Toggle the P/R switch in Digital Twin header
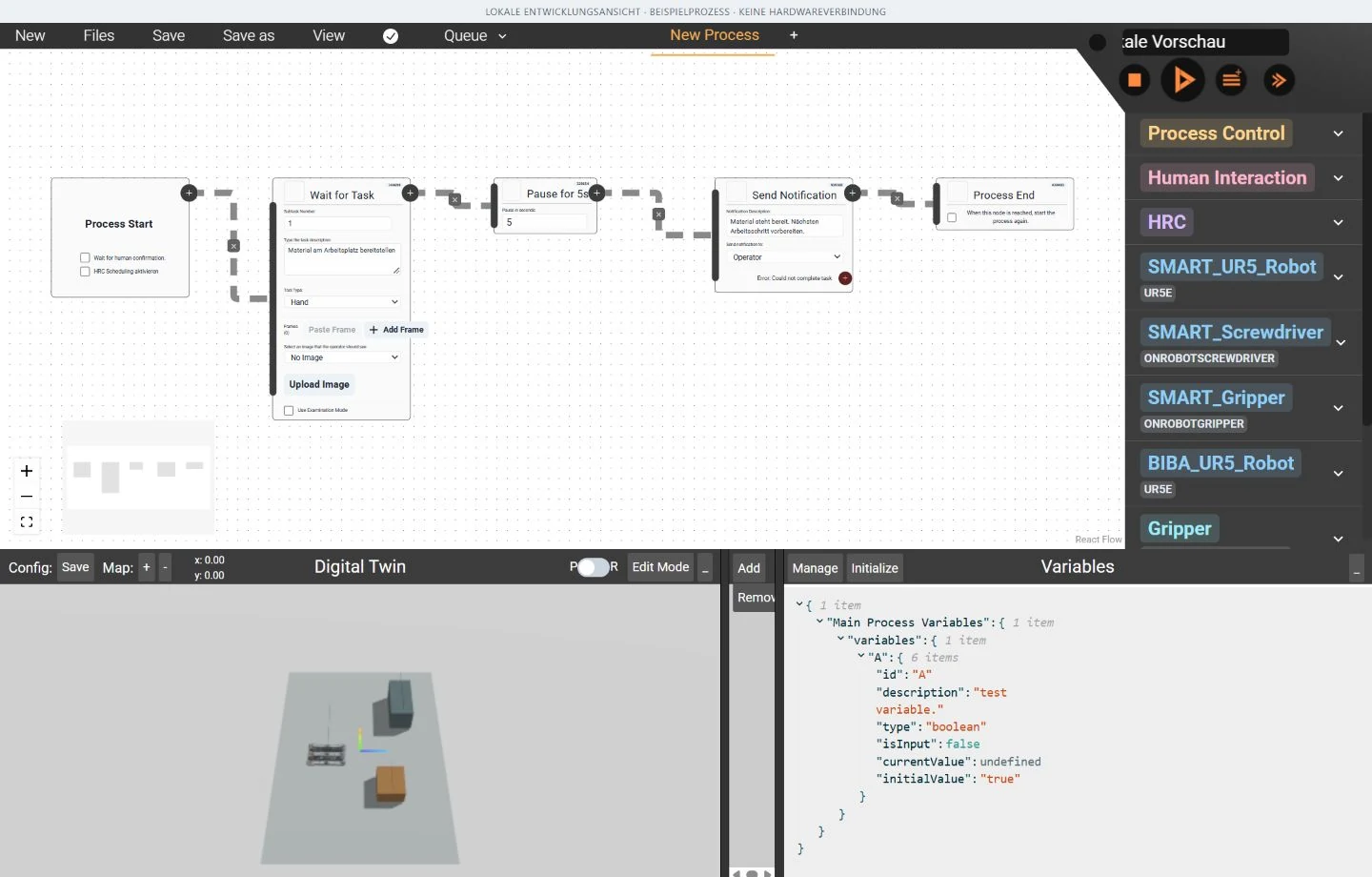 tap(593, 567)
